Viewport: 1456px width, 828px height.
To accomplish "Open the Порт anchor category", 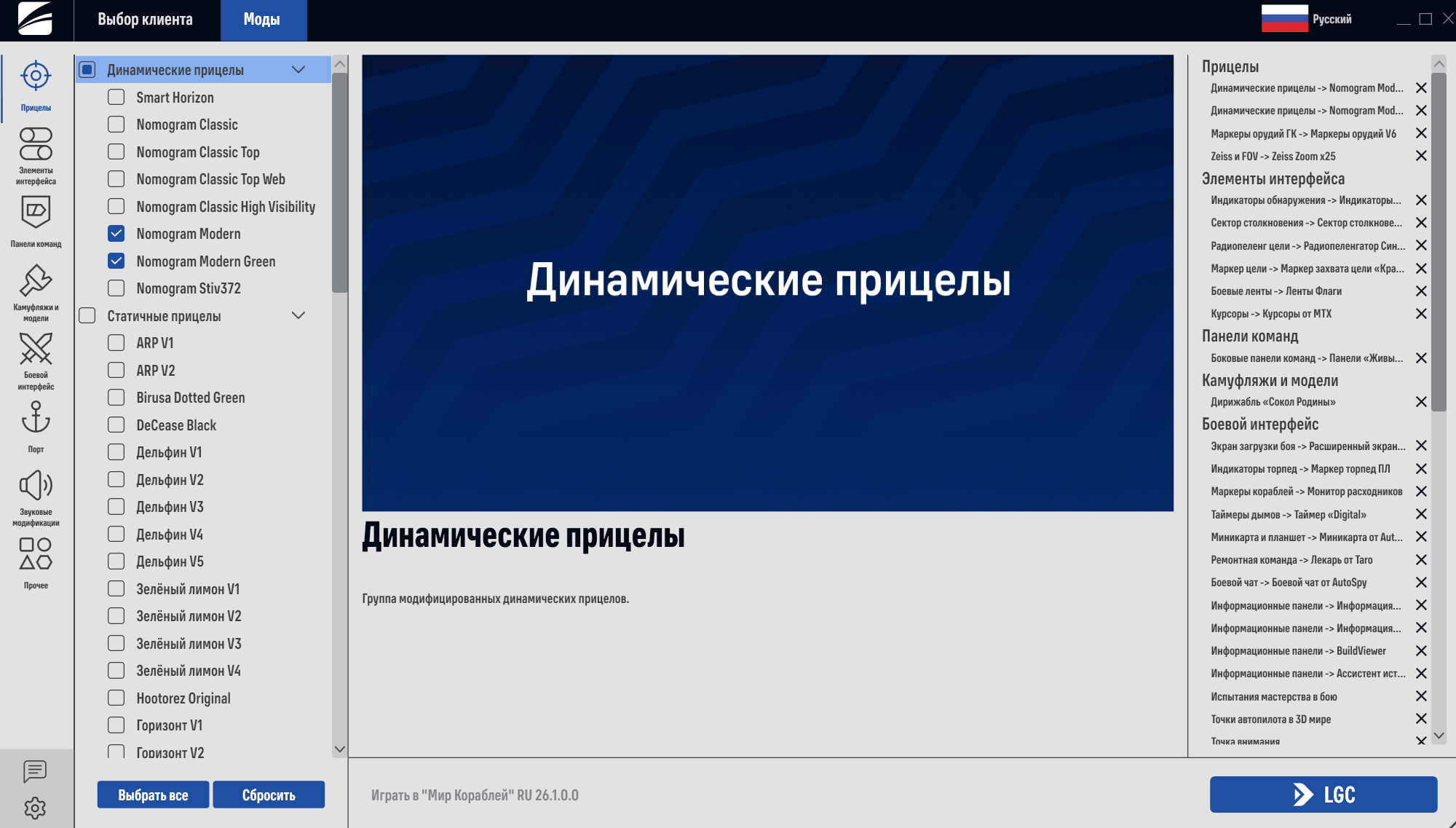I will (36, 425).
